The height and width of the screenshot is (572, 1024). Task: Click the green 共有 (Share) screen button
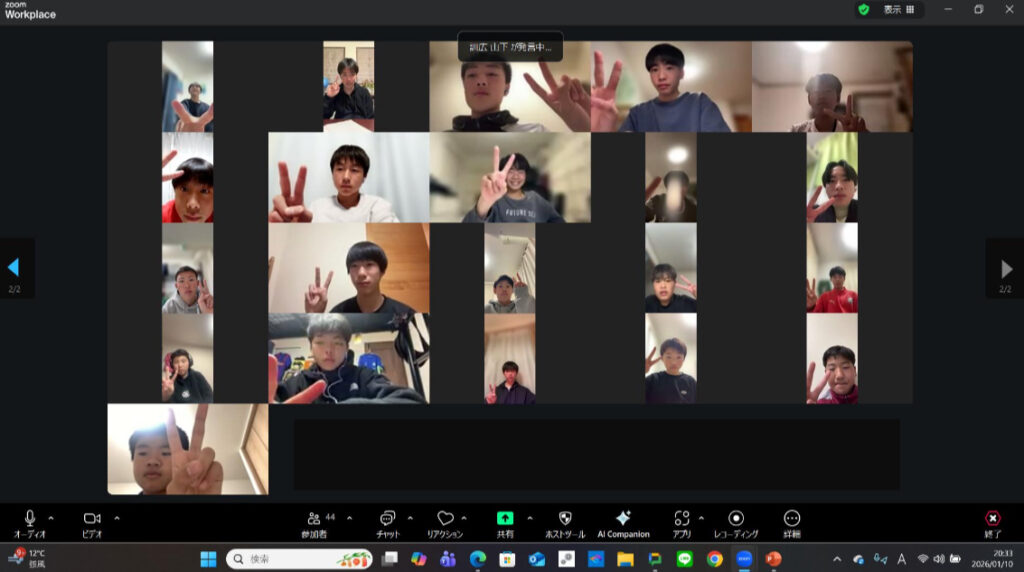tap(505, 519)
